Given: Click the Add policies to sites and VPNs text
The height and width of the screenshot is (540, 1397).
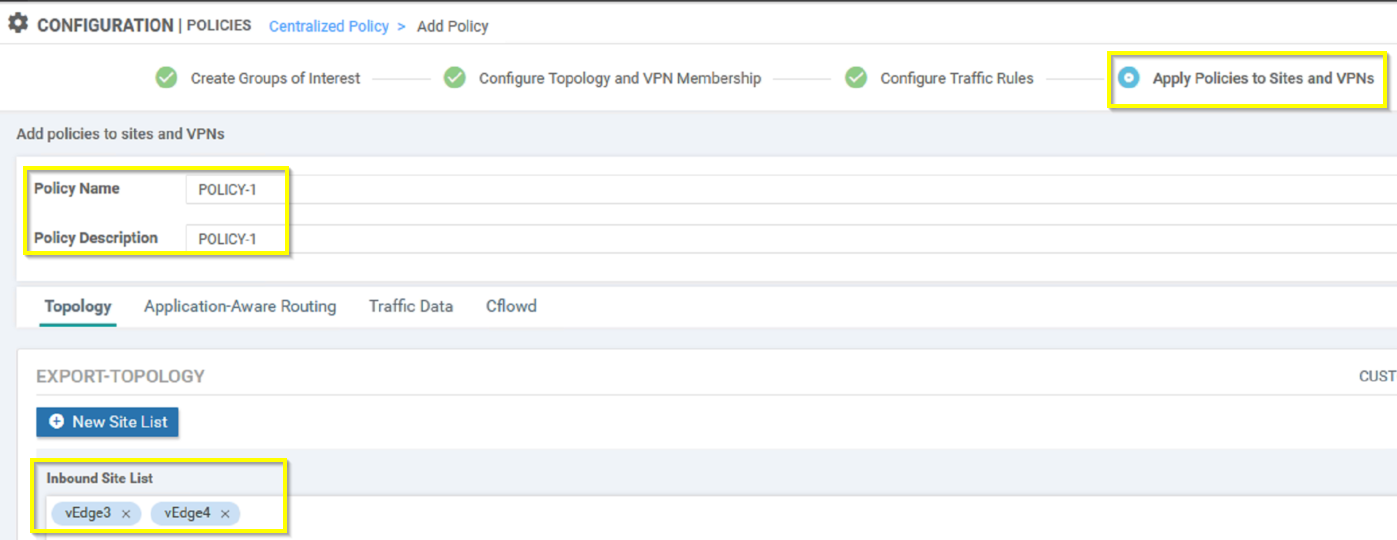Looking at the screenshot, I should pyautogui.click(x=120, y=134).
